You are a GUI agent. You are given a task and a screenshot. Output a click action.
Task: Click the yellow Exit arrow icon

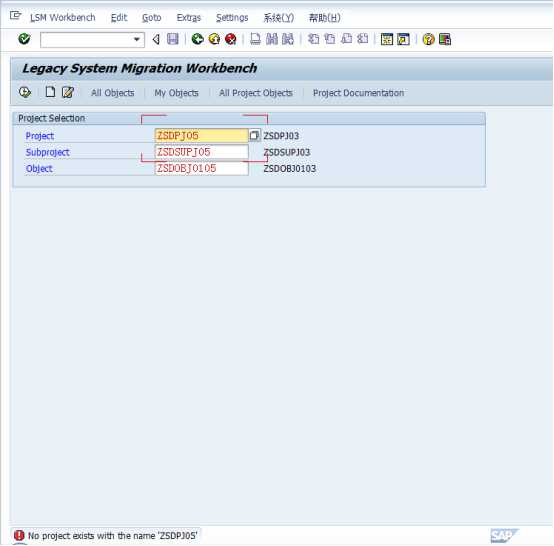point(214,39)
